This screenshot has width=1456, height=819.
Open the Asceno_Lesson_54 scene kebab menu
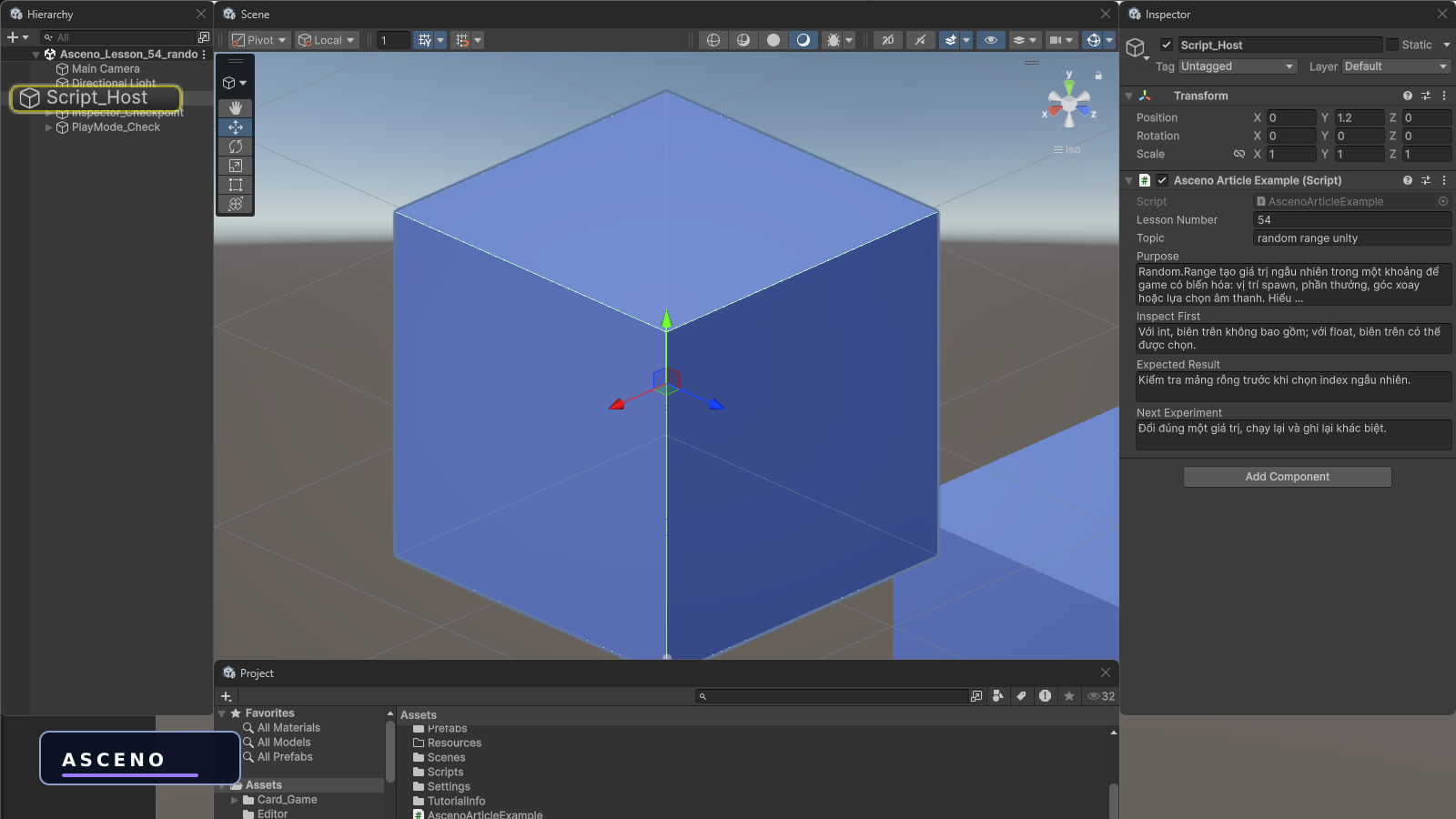coord(204,55)
